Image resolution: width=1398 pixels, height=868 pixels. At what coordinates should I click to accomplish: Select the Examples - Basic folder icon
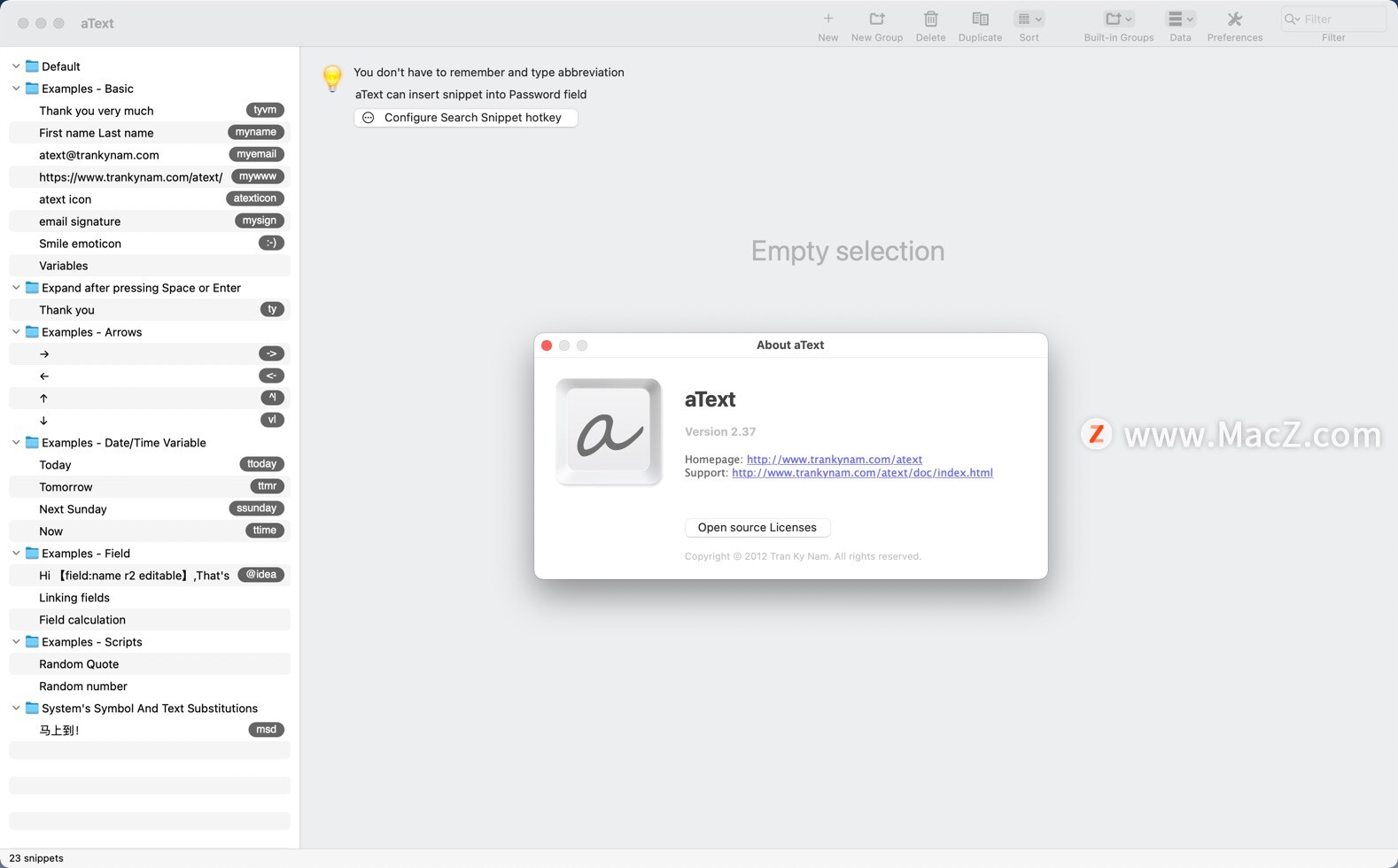[x=32, y=89]
